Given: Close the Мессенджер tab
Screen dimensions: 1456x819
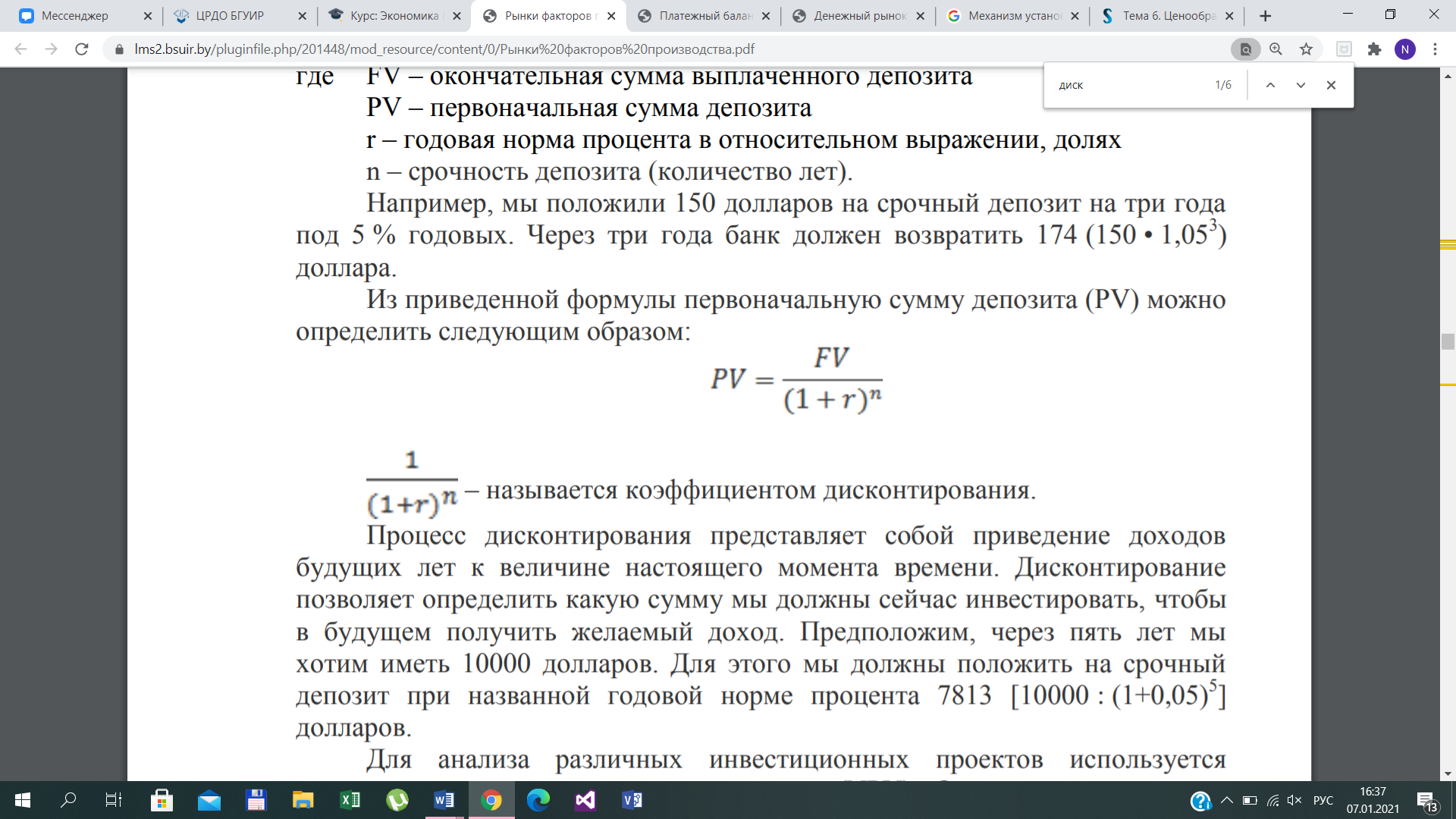Looking at the screenshot, I should click(147, 16).
